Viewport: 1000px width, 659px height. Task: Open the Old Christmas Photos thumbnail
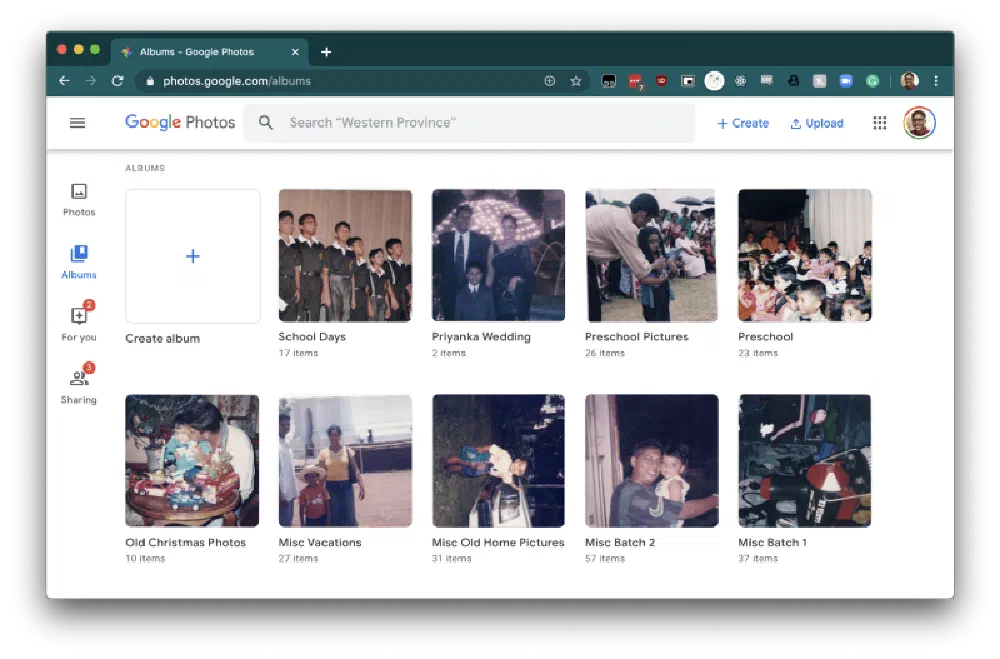[192, 461]
